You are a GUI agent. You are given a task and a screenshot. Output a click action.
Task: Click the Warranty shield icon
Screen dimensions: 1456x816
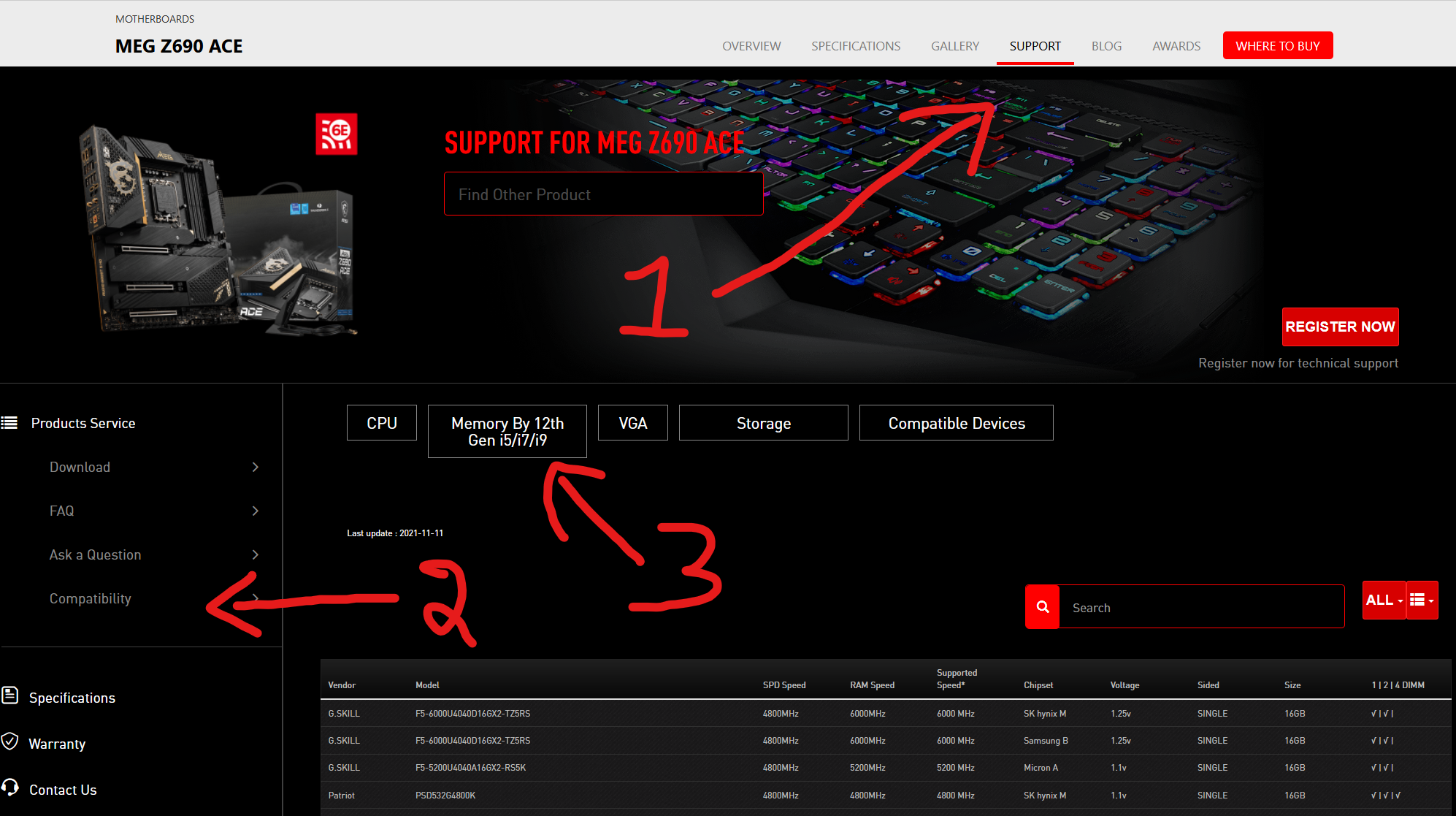click(9, 742)
